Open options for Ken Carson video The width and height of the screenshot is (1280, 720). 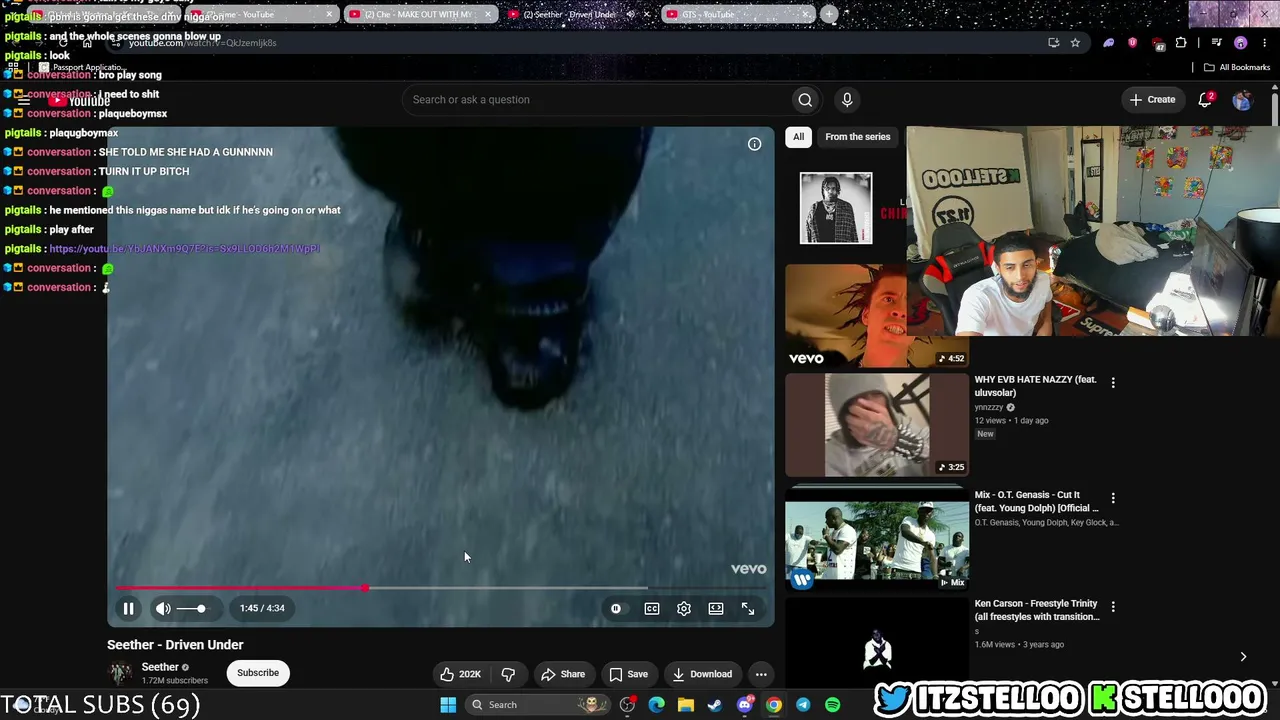click(x=1113, y=606)
